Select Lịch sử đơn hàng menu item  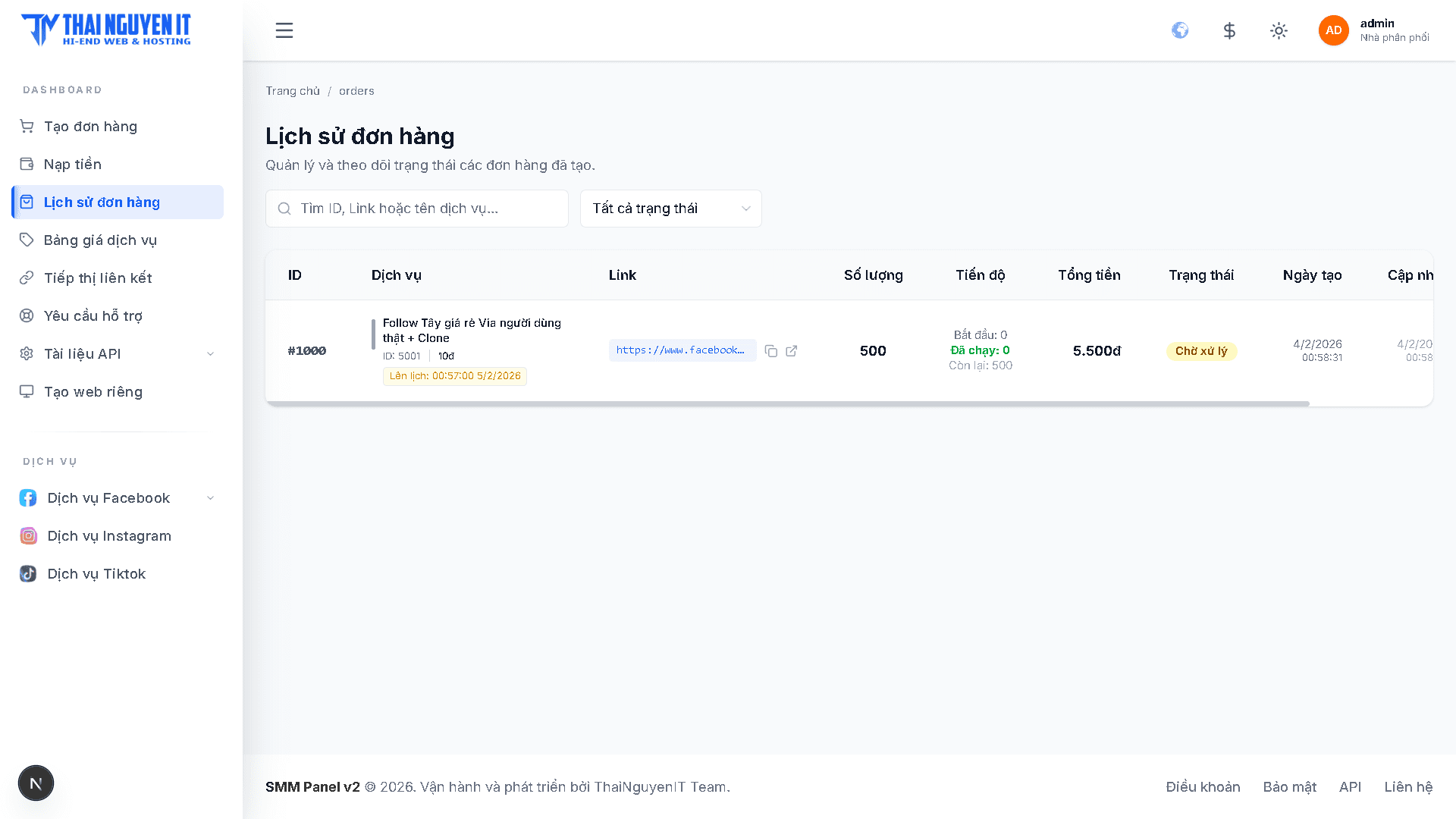coord(118,202)
